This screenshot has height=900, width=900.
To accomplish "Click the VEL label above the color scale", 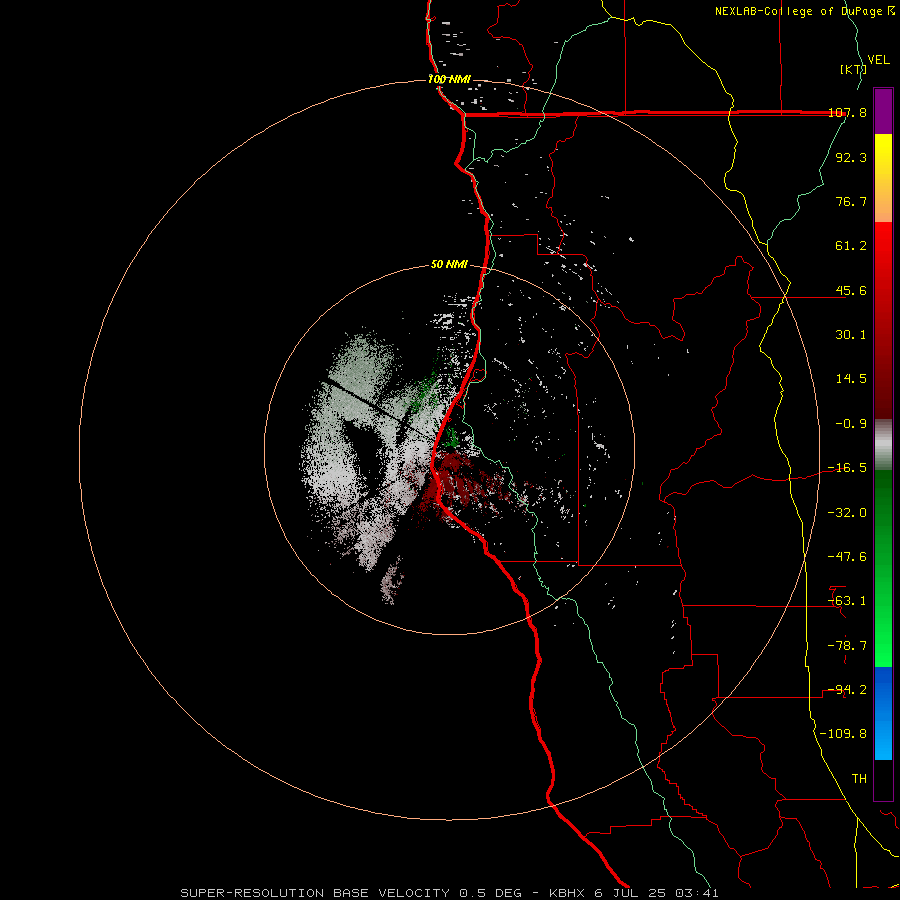I will click(x=878, y=60).
